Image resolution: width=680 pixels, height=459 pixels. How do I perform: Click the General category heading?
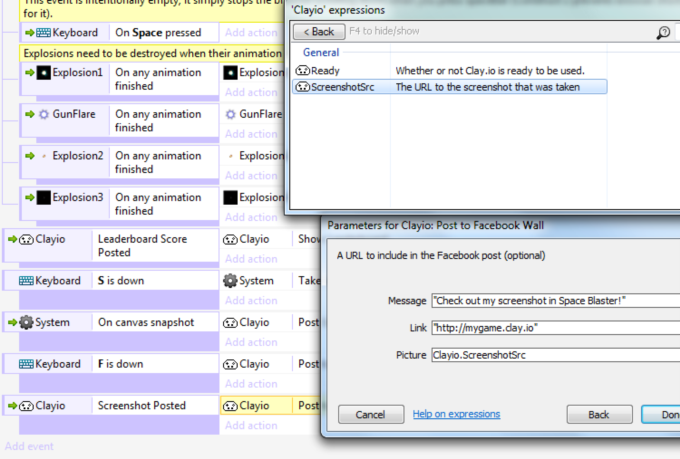click(321, 52)
